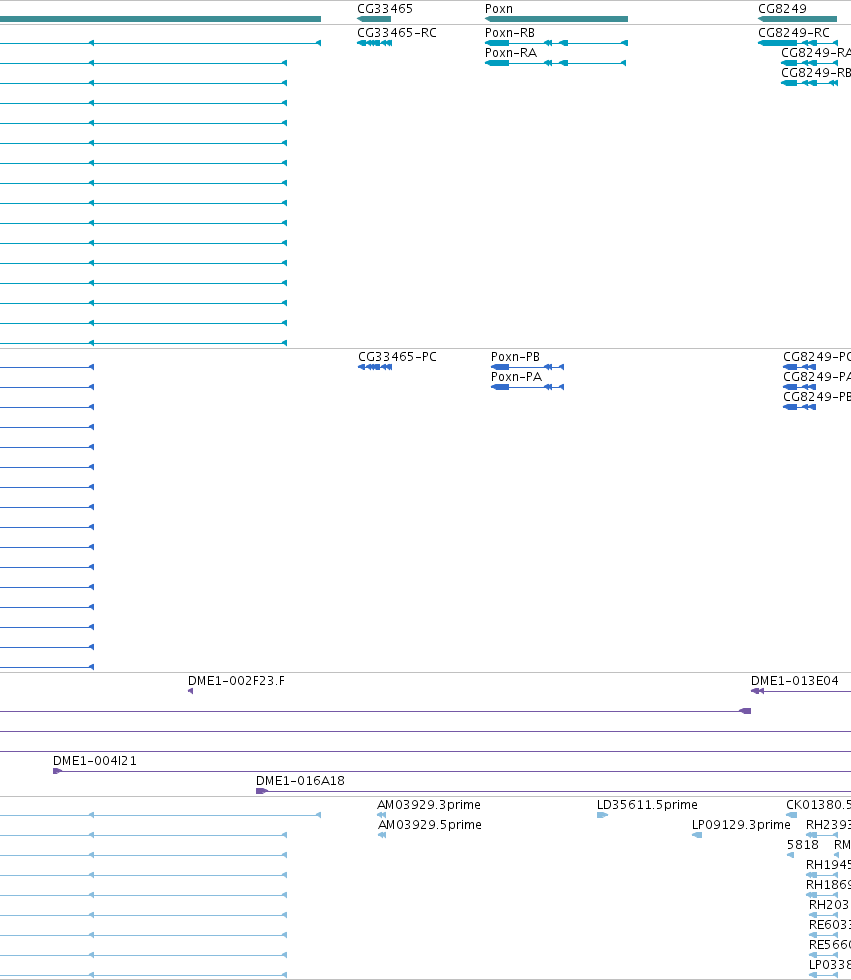Open the RH1869 EST entry
The image size is (851, 980).
pyautogui.click(x=822, y=895)
